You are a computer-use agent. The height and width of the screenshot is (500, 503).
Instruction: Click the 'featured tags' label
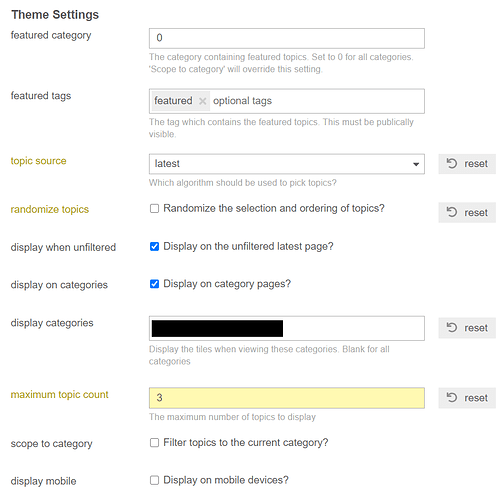click(x=41, y=96)
